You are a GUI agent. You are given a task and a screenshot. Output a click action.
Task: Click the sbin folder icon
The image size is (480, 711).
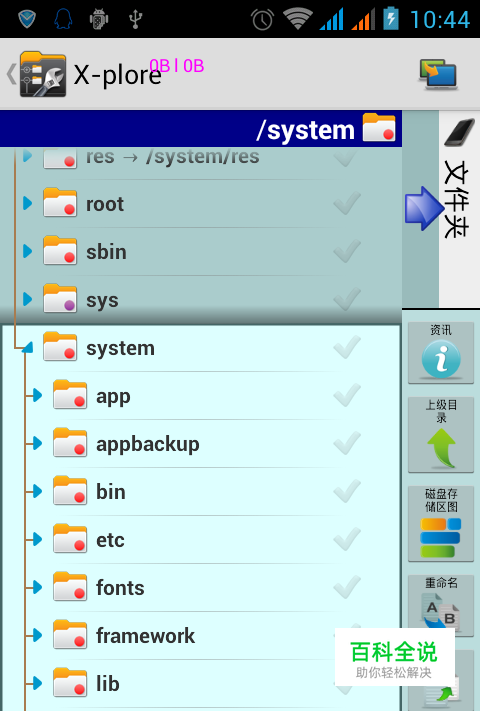coord(60,251)
